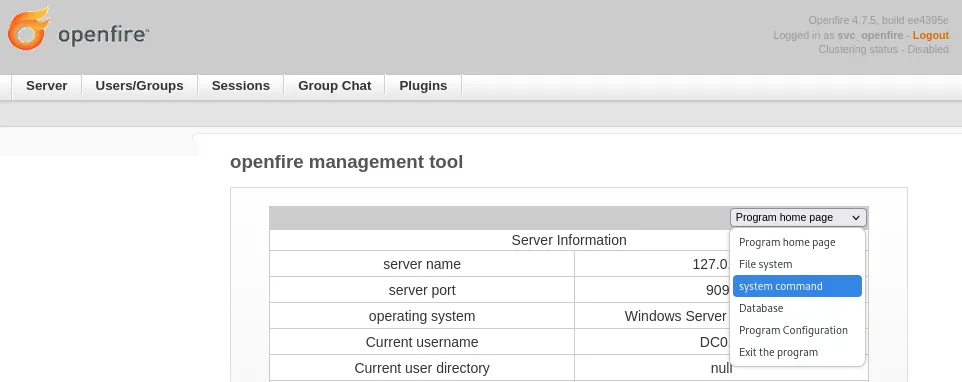
Task: Click the 127.0 server name value
Action: click(710, 264)
